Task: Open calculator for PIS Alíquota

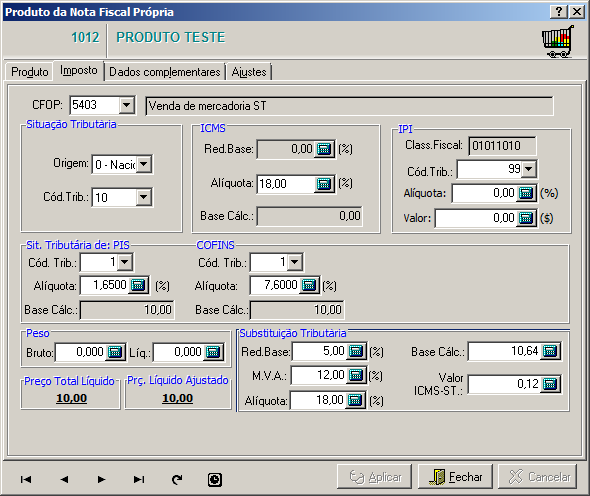Action: 138,285
